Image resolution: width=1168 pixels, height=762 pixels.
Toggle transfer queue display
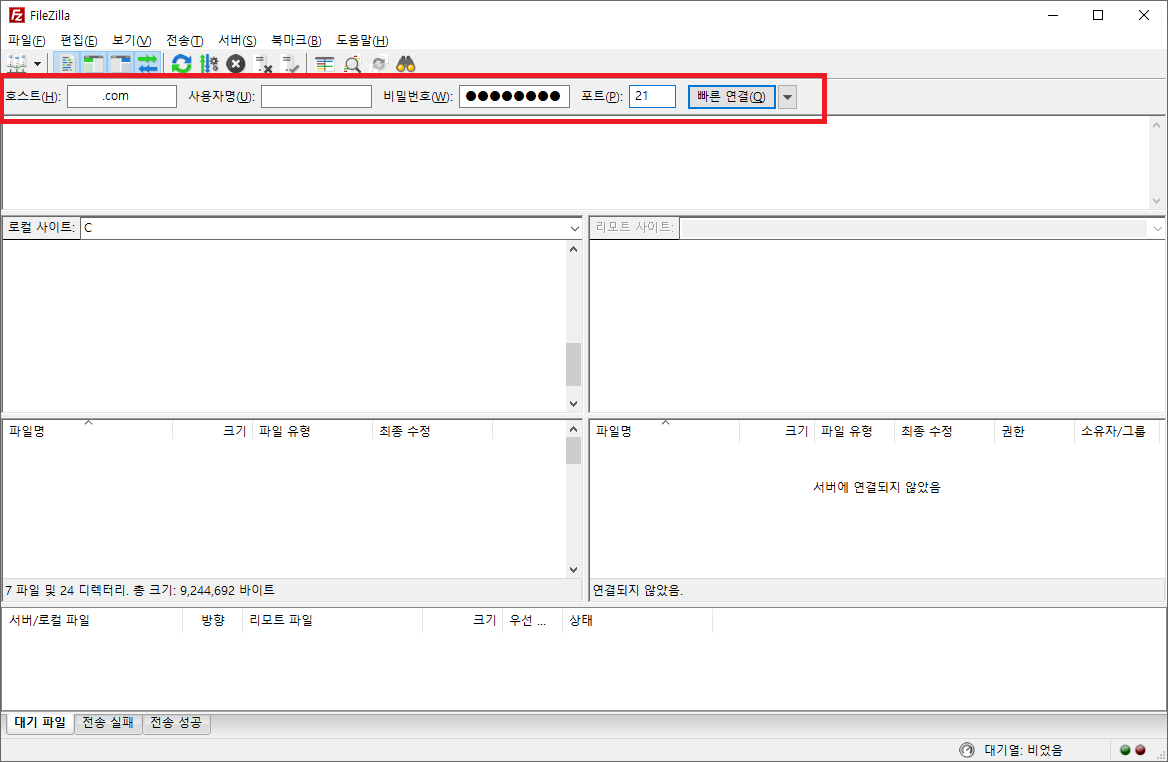[147, 64]
